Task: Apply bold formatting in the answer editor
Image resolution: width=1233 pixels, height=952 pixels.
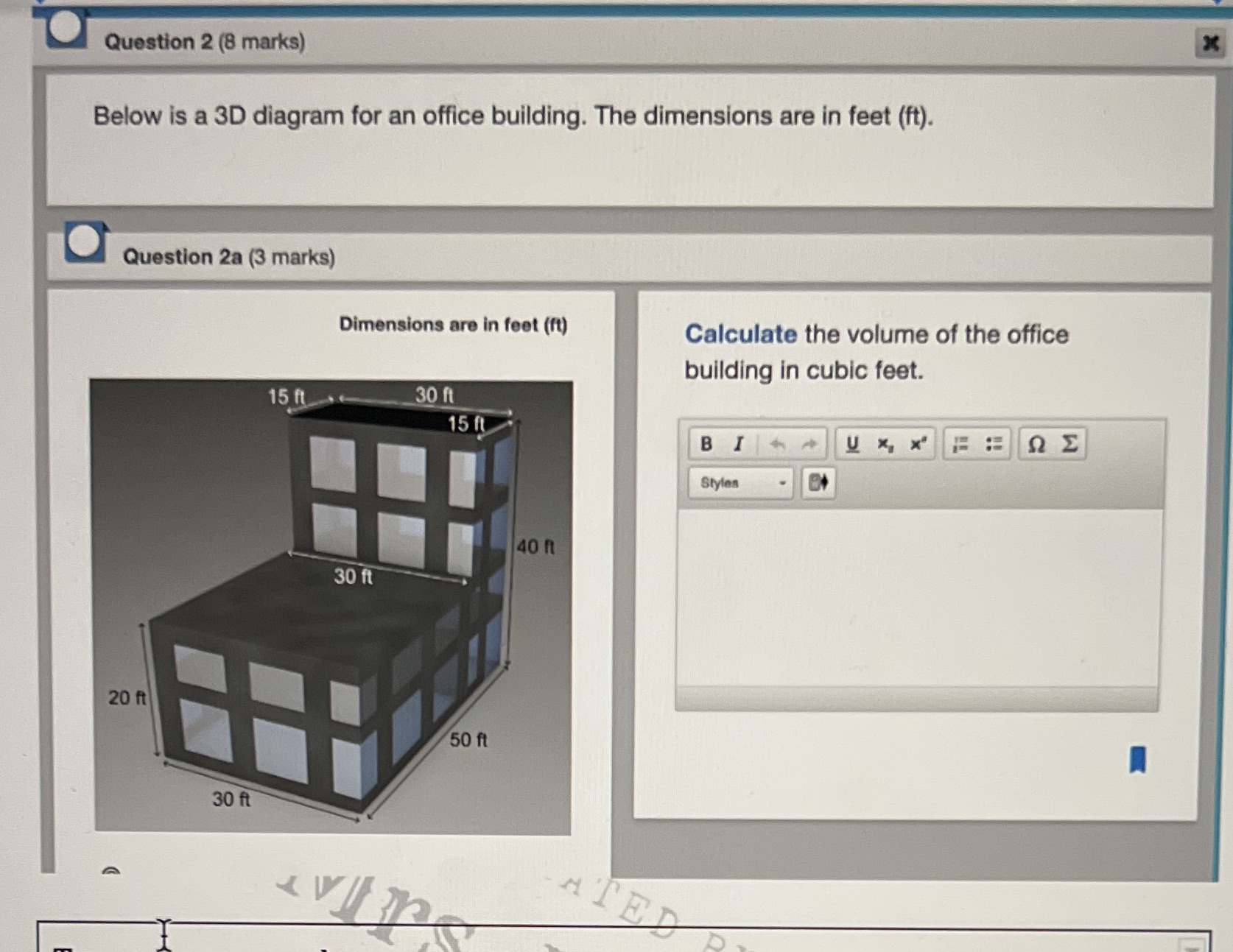Action: click(x=706, y=444)
